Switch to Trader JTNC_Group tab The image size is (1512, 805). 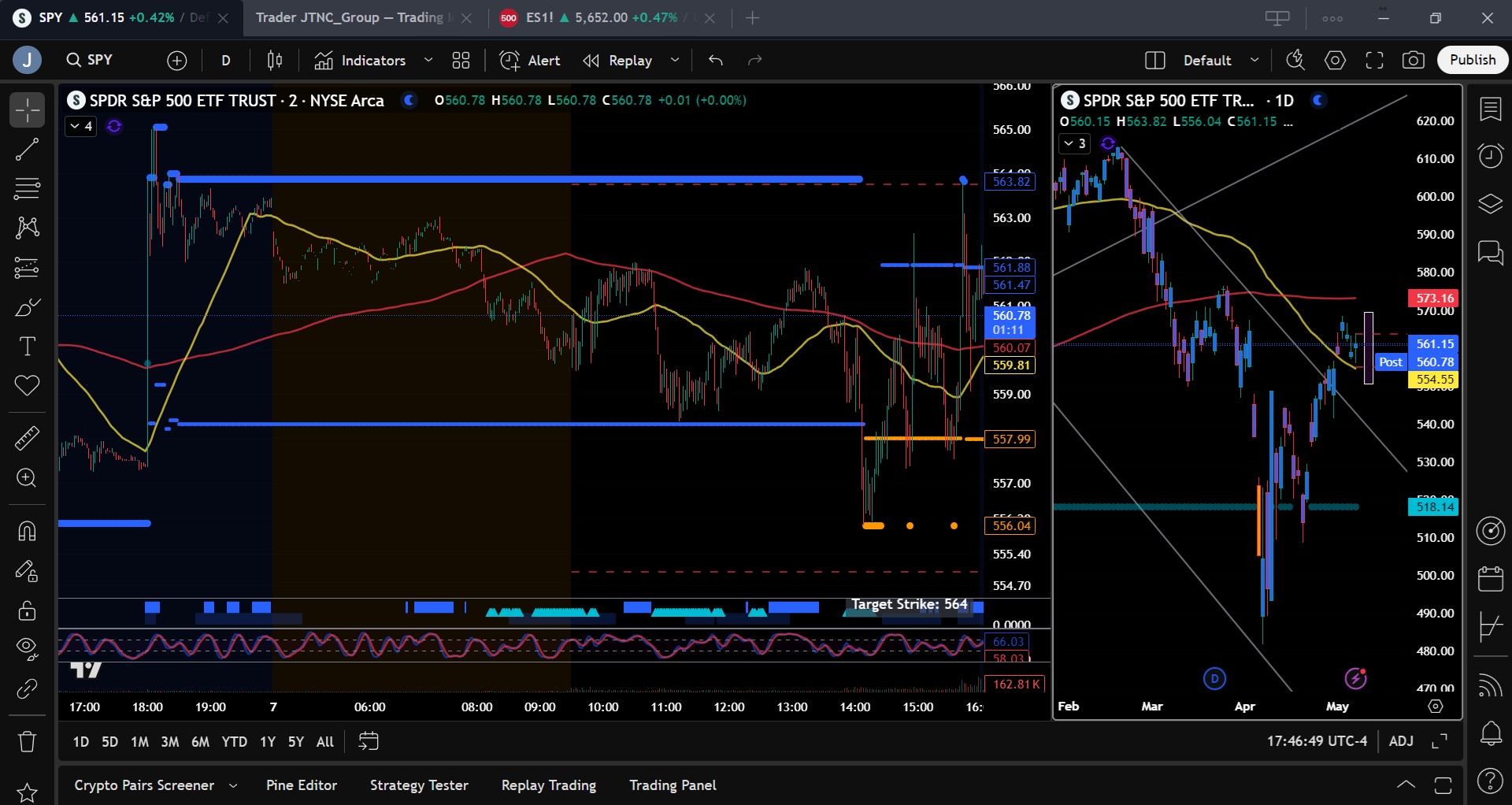click(x=352, y=17)
